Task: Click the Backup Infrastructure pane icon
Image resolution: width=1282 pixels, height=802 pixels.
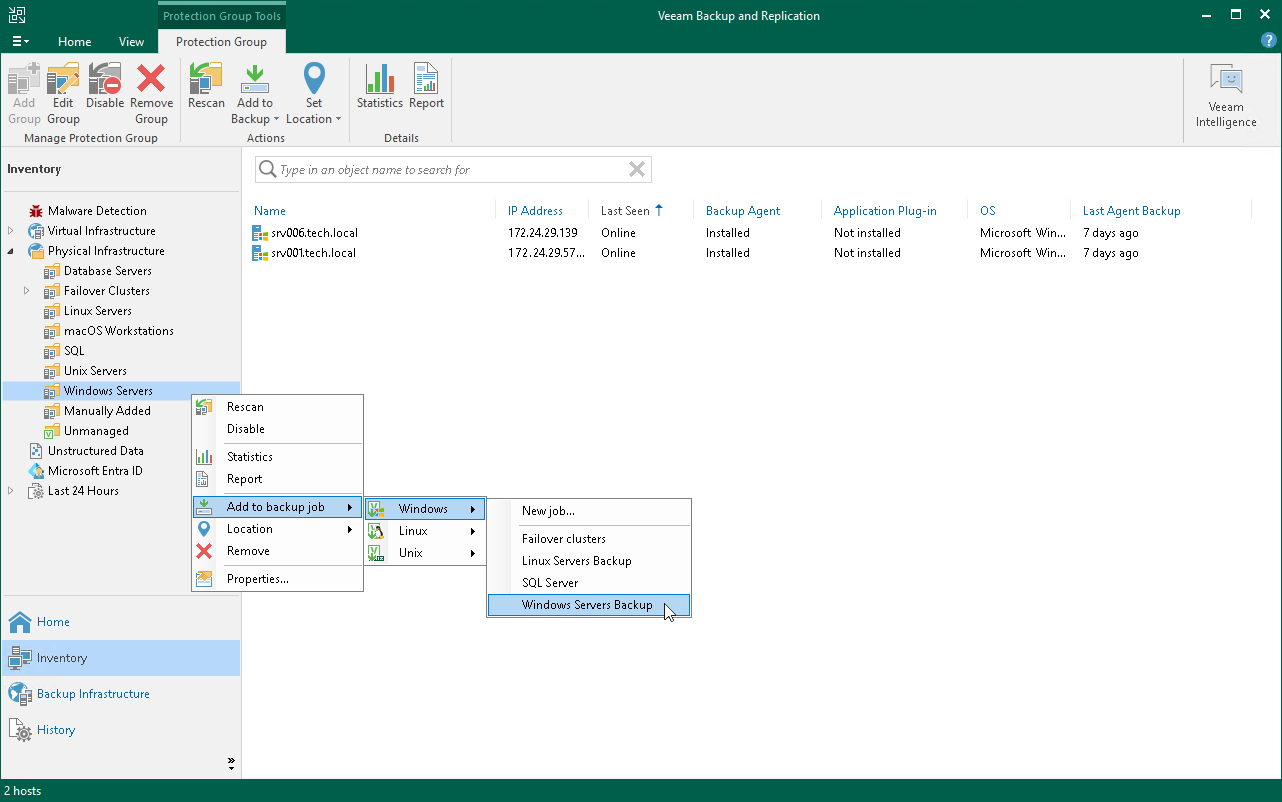Action: [20, 694]
